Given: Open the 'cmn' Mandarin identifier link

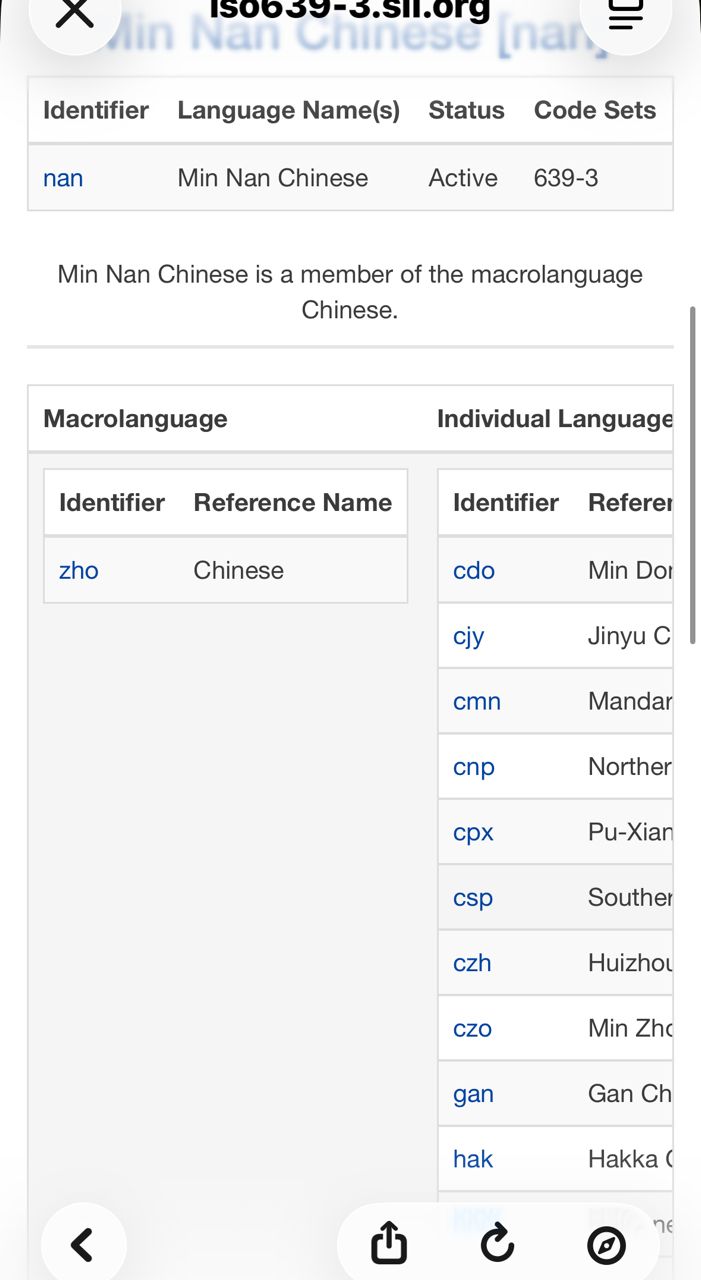Looking at the screenshot, I should click(477, 701).
